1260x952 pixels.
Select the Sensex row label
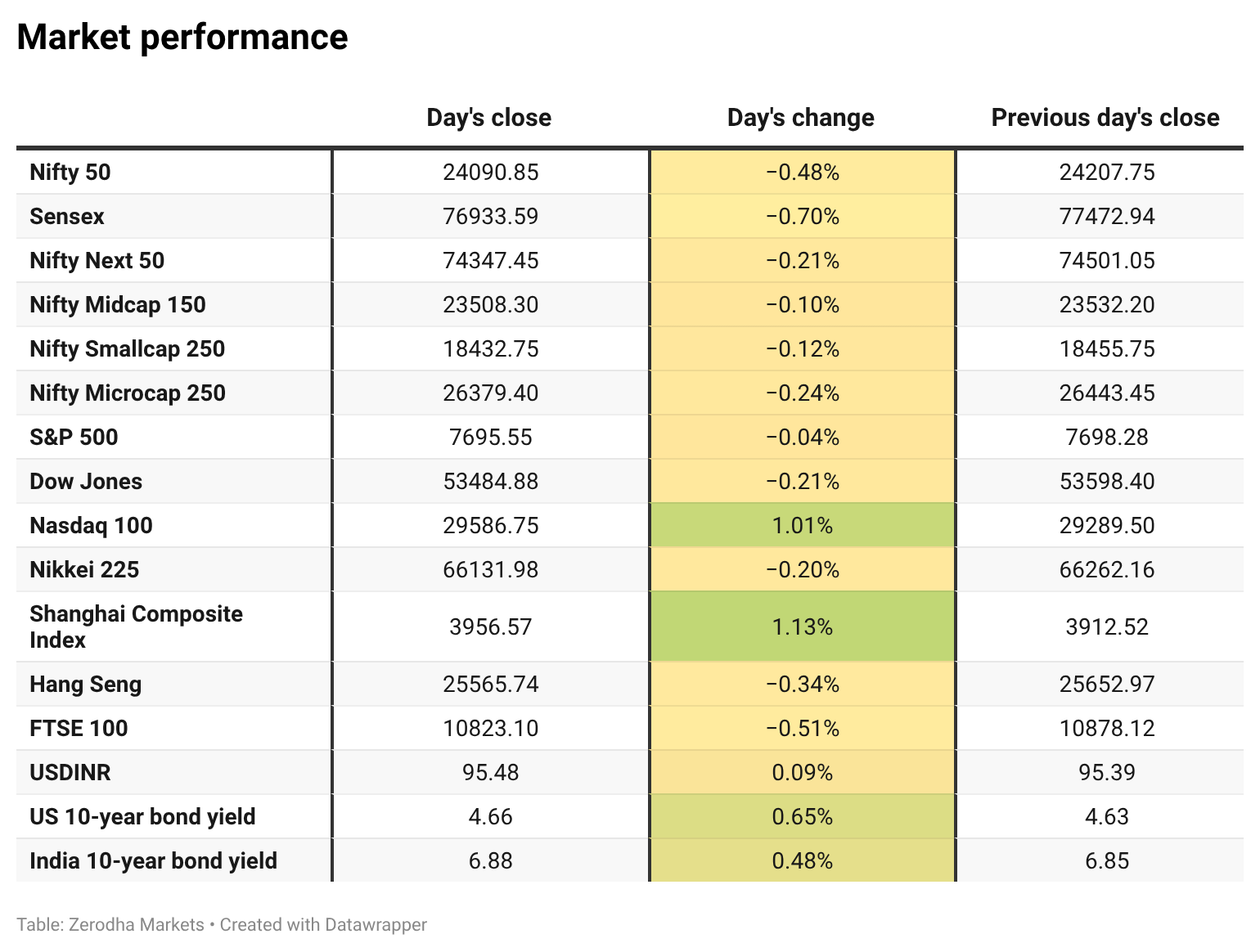(x=67, y=217)
